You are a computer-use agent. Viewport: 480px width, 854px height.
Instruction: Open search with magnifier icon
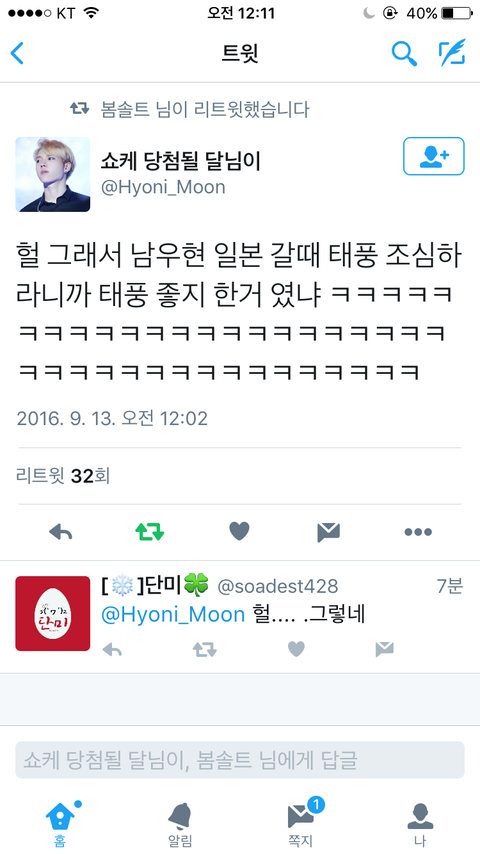point(404,53)
